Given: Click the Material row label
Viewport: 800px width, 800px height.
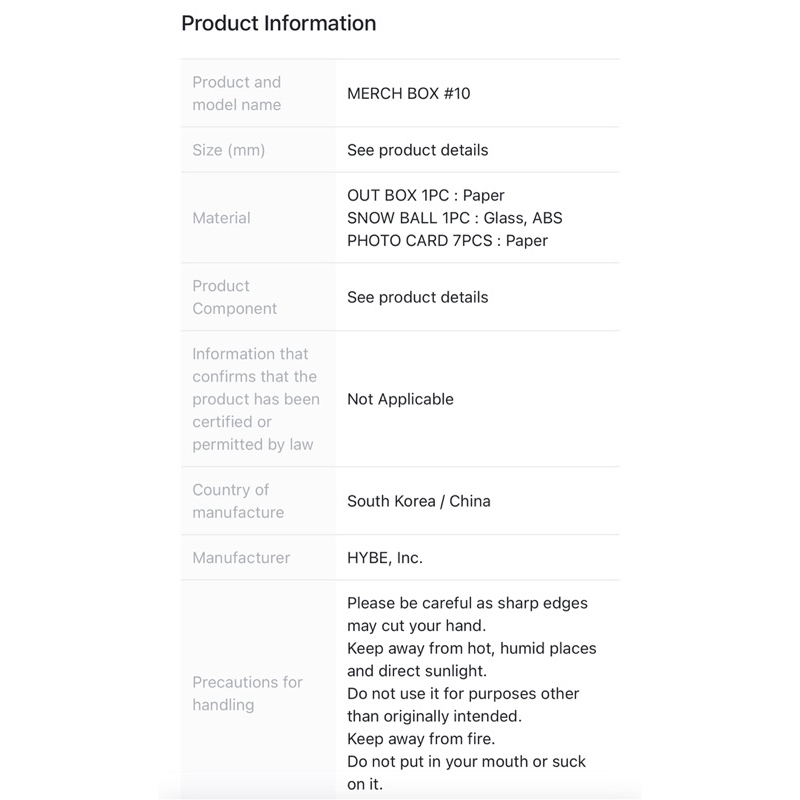Looking at the screenshot, I should 221,218.
